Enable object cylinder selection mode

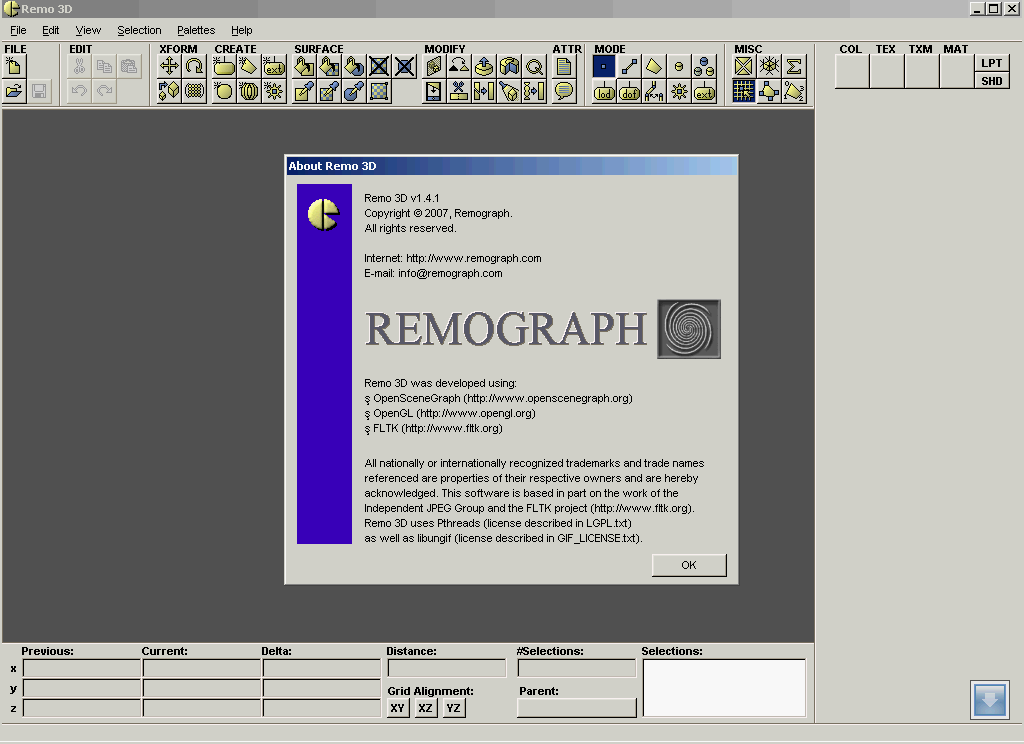pos(679,66)
